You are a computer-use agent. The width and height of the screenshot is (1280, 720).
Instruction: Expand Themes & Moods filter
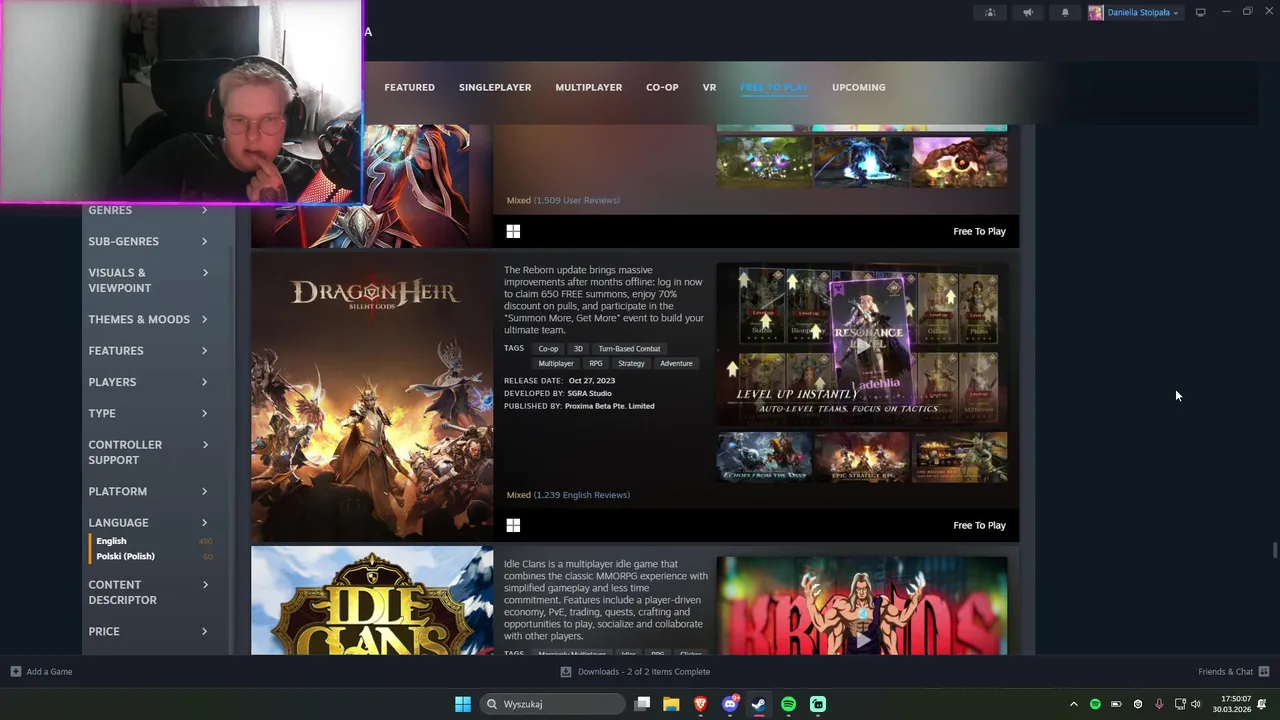[148, 319]
